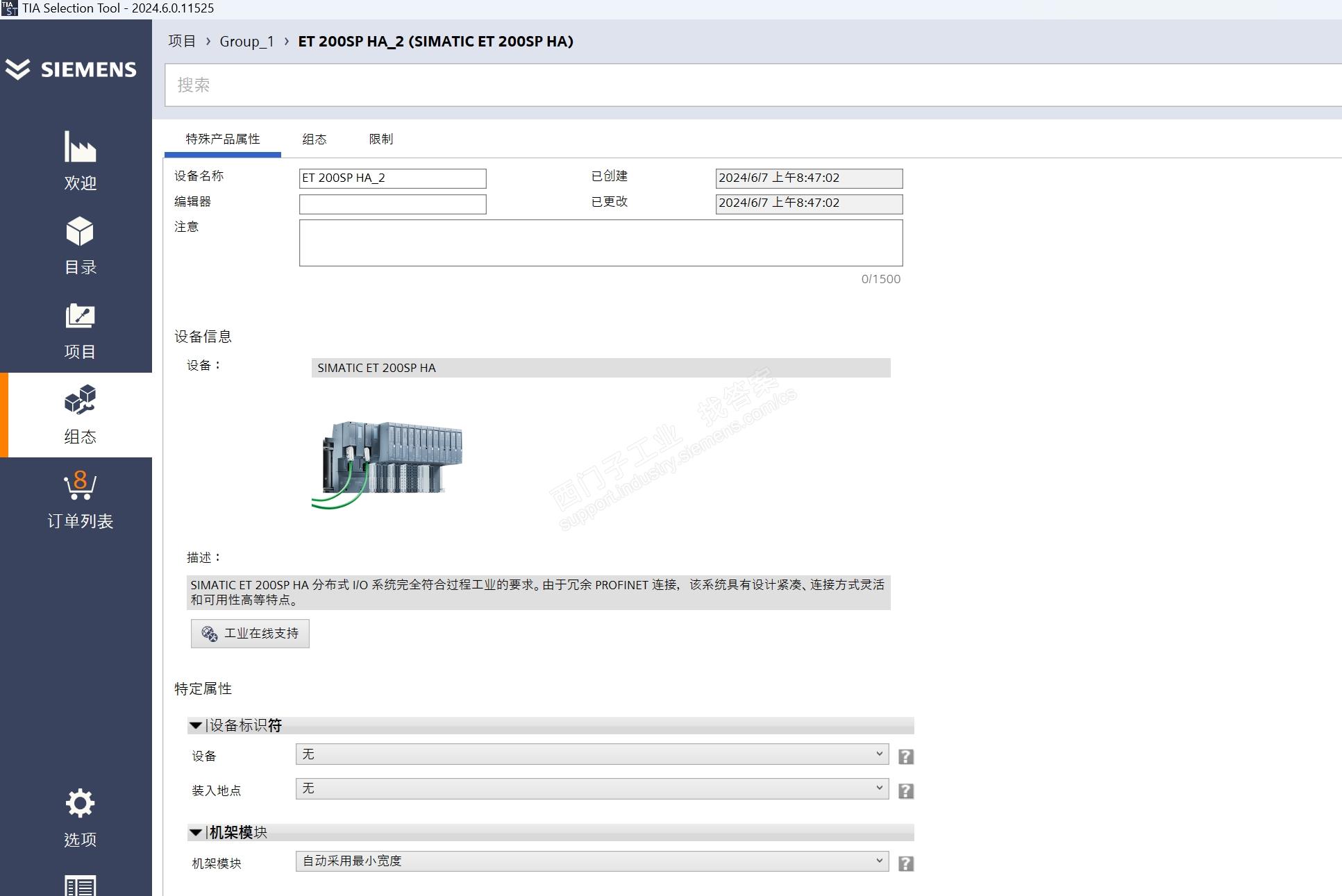Click Group_1 in the breadcrumb
This screenshot has height=896, width=1342.
[246, 42]
